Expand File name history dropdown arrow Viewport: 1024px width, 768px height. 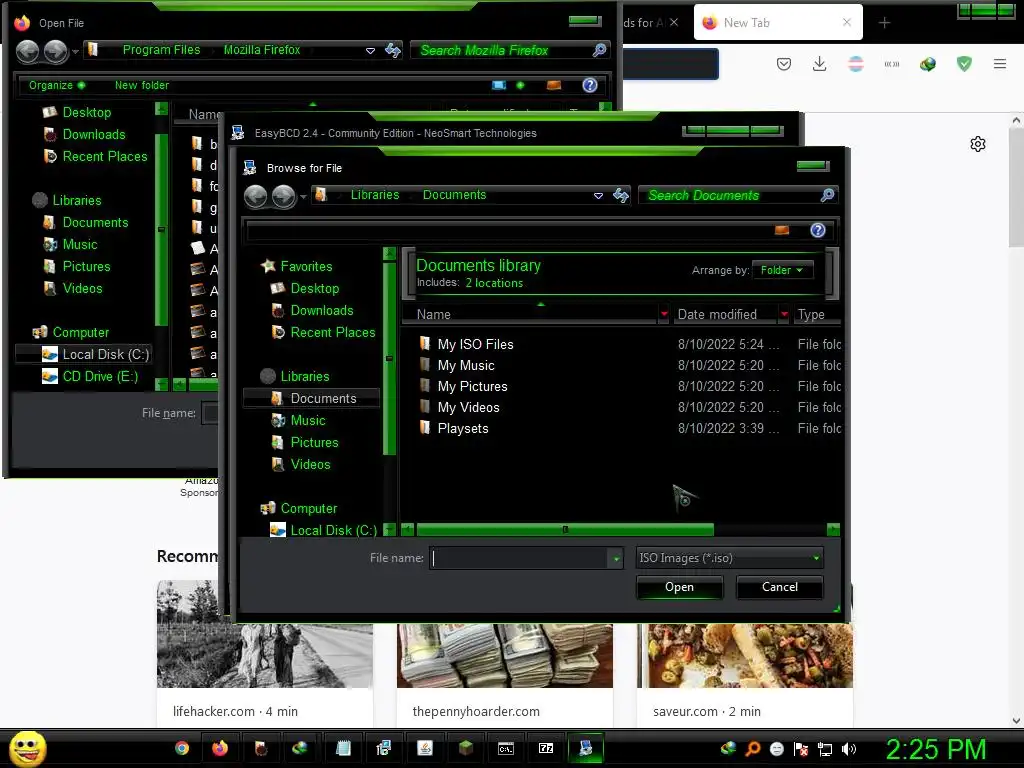click(x=616, y=558)
